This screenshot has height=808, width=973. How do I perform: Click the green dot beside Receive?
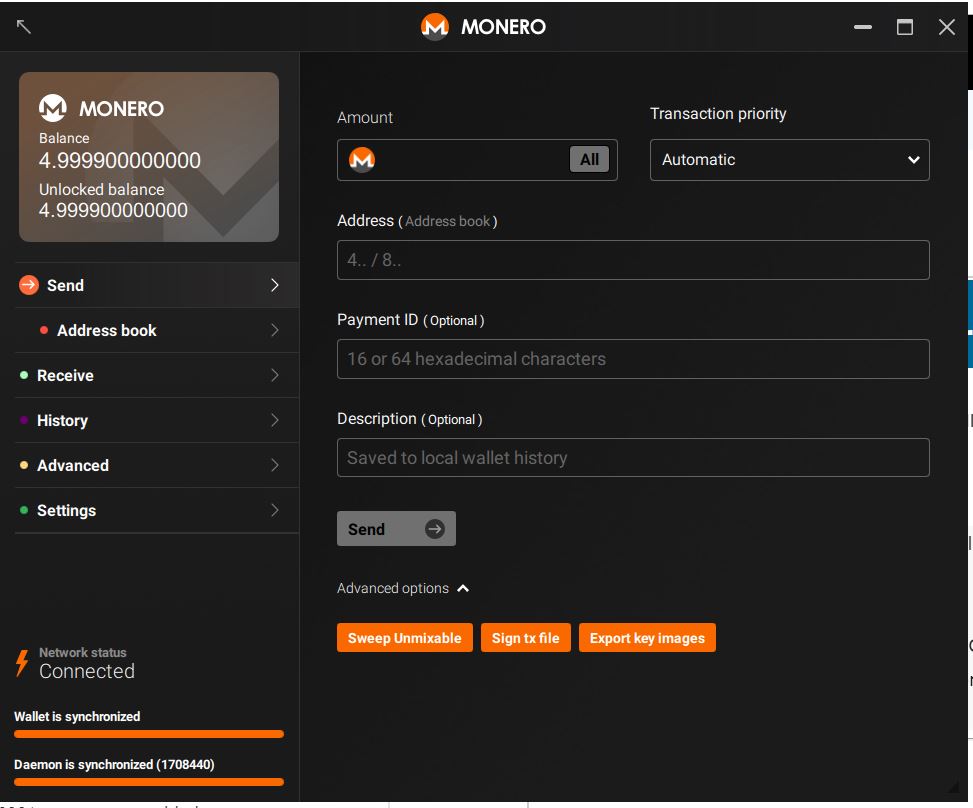[24, 375]
